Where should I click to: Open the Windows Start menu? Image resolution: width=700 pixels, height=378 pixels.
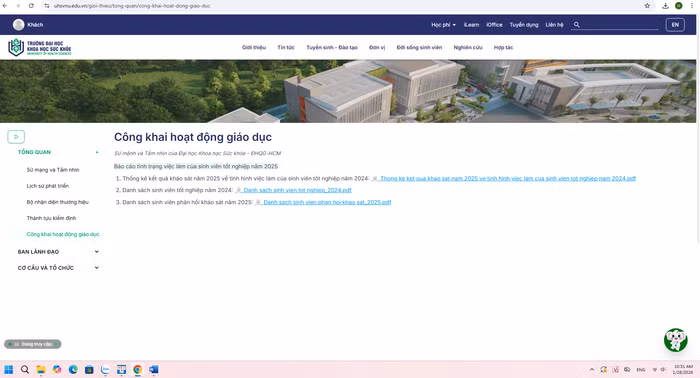(8, 370)
